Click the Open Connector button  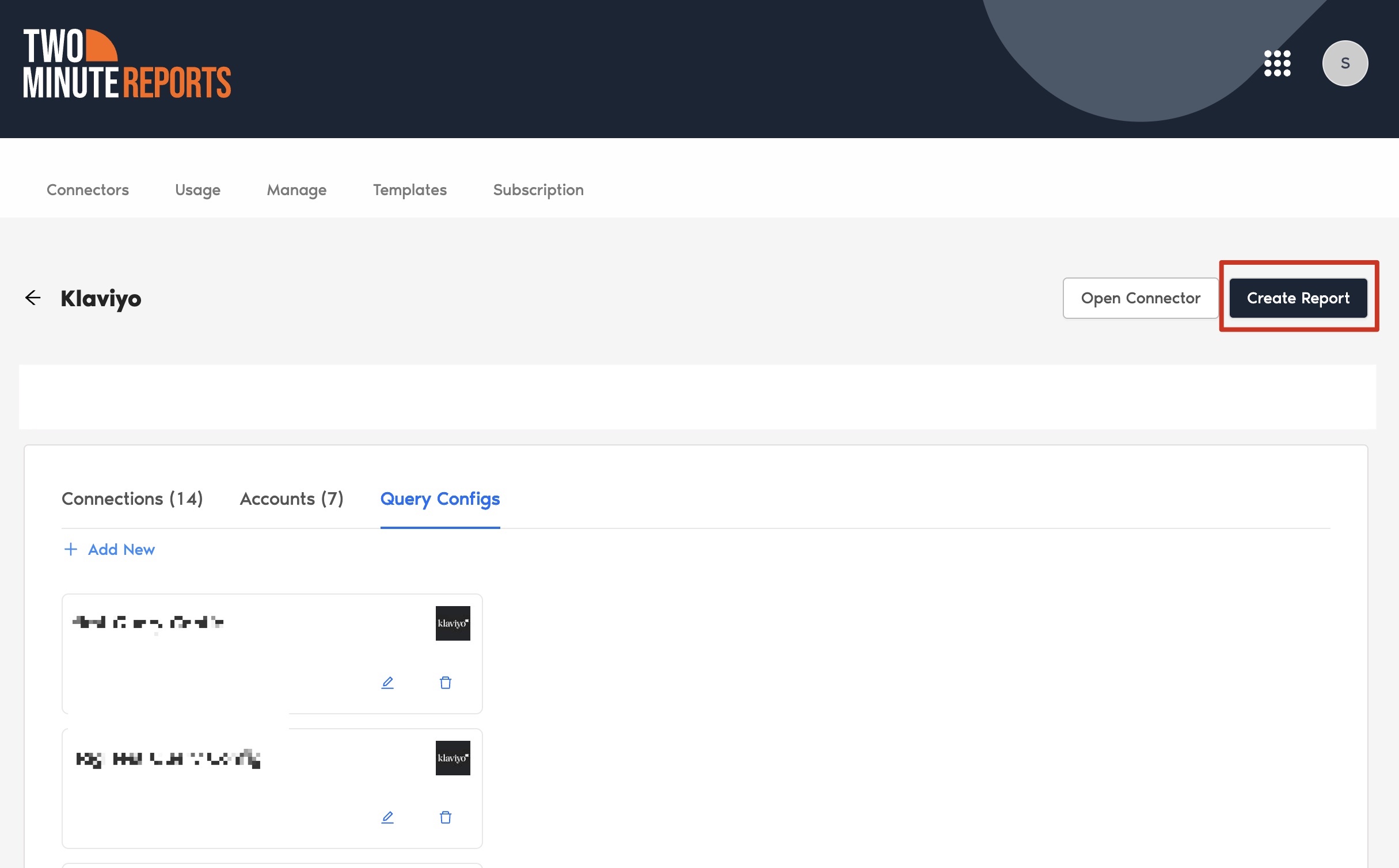point(1140,298)
